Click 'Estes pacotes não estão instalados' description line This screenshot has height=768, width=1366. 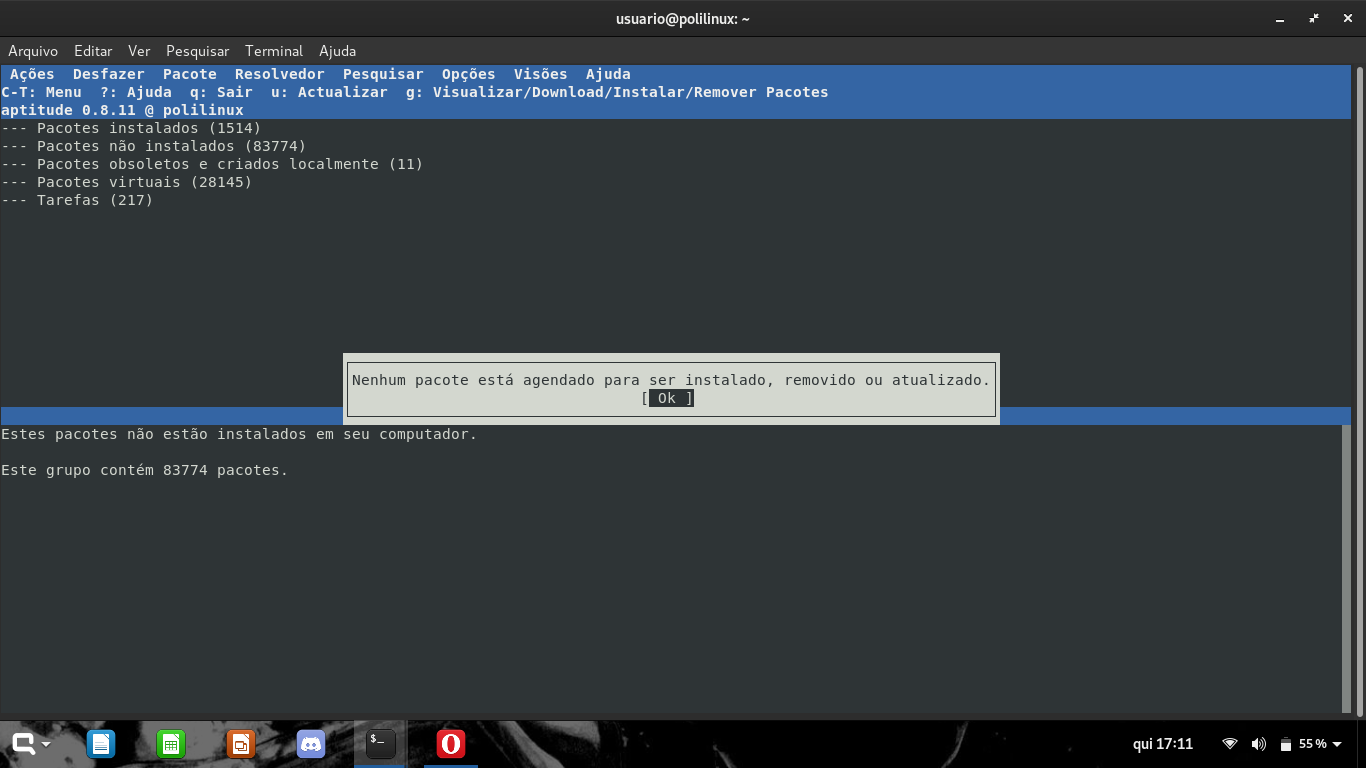[239, 434]
